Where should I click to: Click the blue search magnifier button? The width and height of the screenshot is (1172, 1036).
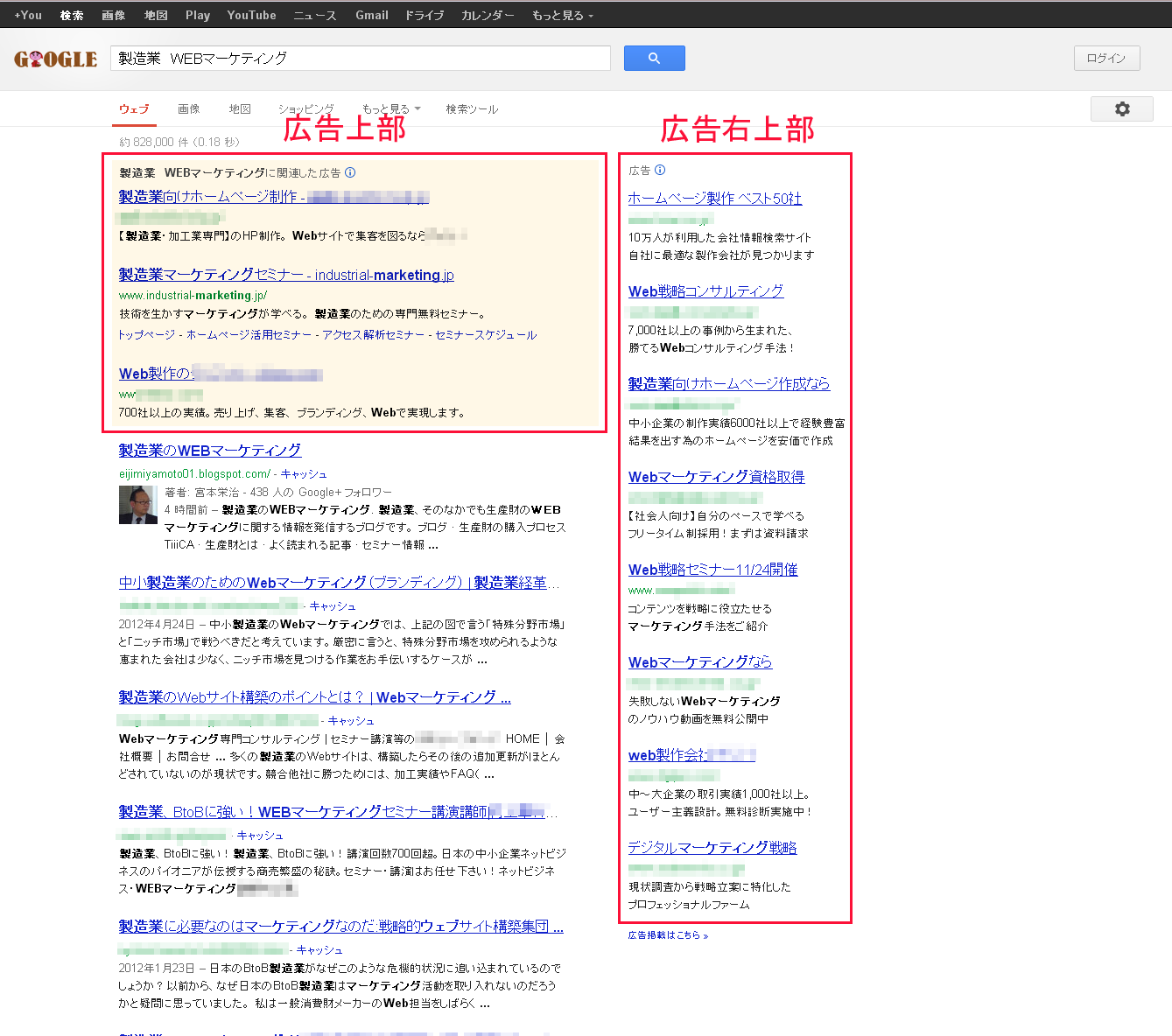click(x=654, y=58)
